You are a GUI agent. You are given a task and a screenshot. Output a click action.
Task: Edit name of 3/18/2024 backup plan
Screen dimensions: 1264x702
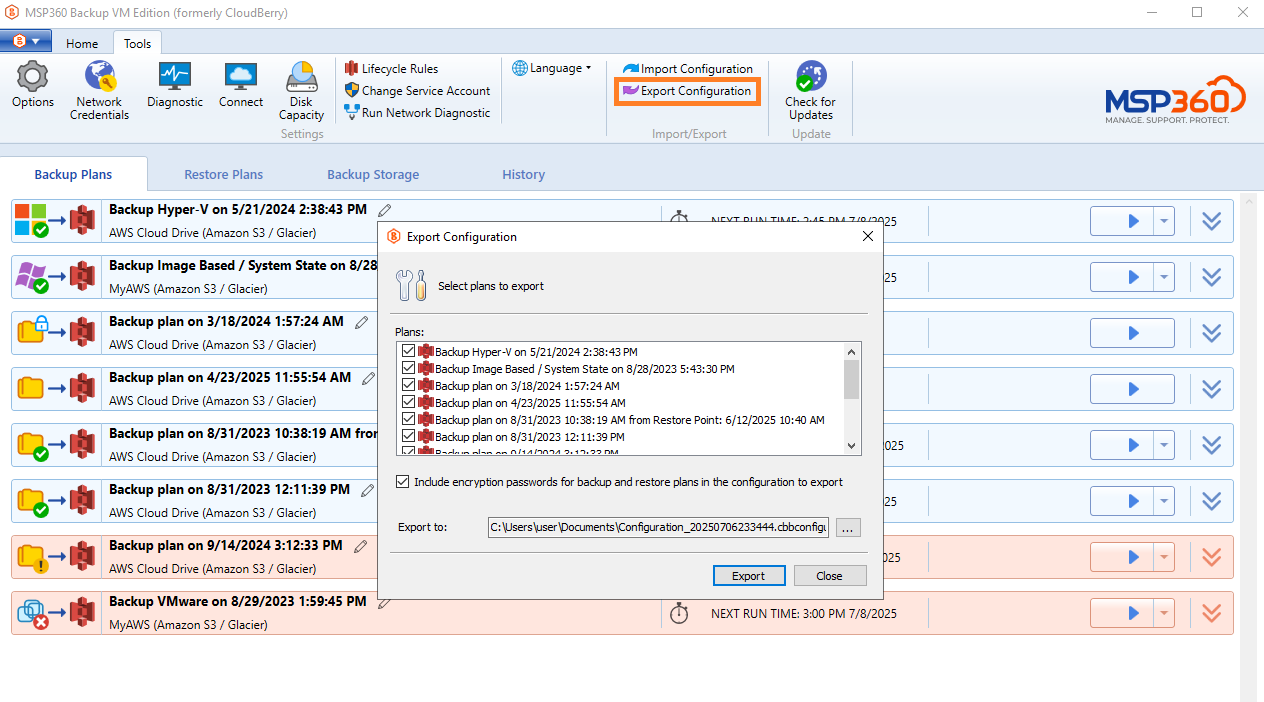click(362, 322)
